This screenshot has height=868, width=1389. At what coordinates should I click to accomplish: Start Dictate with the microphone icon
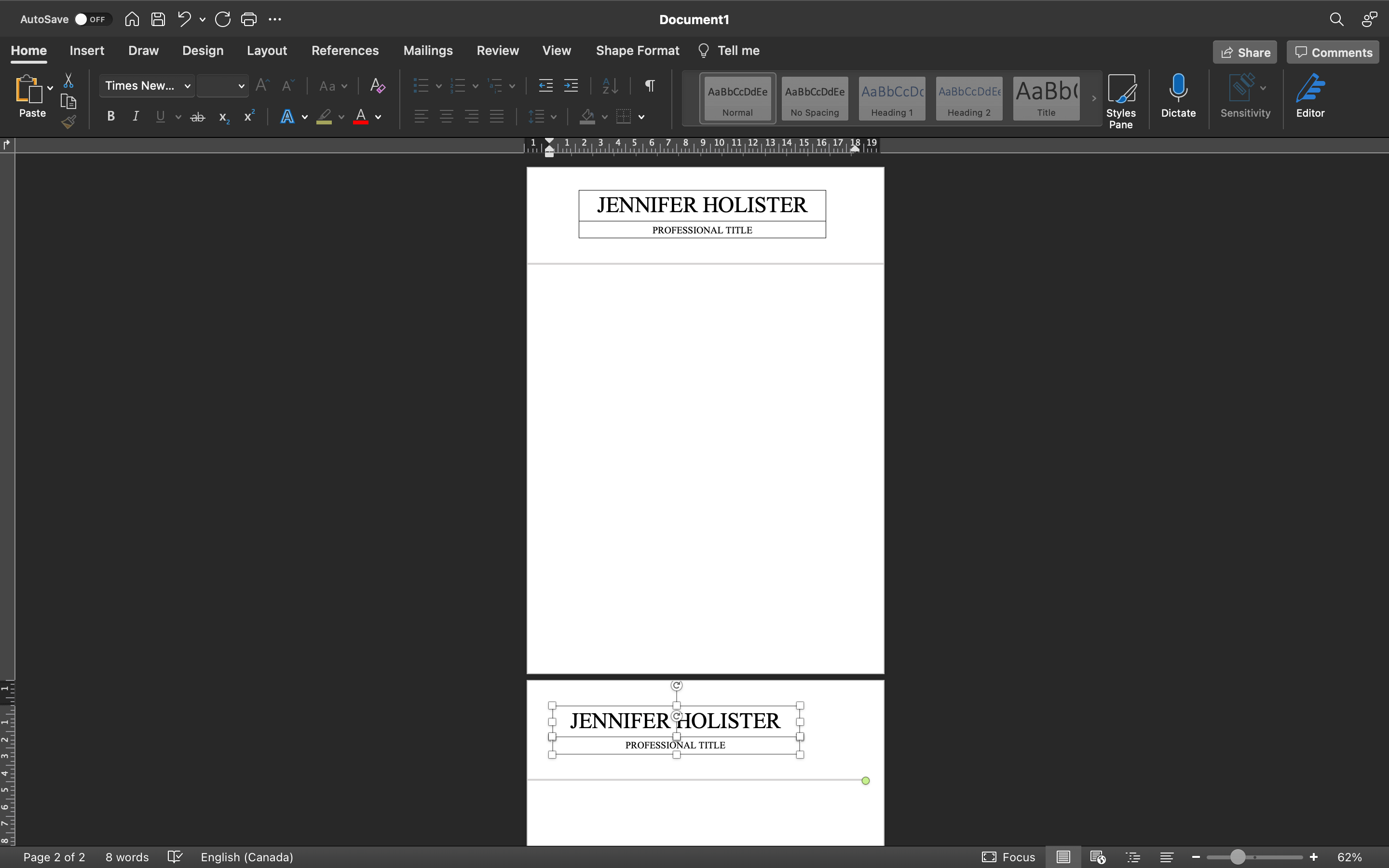(1178, 96)
